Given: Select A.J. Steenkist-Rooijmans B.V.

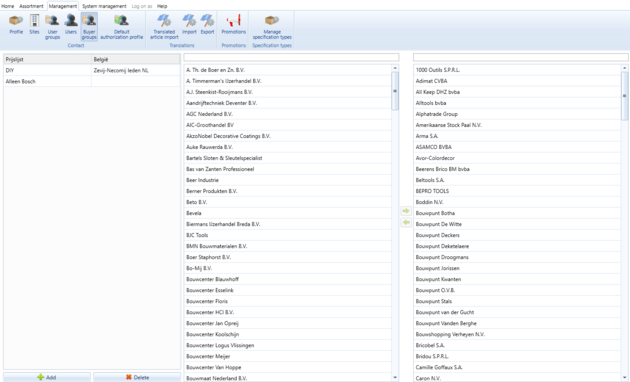Looking at the screenshot, I should [x=287, y=92].
